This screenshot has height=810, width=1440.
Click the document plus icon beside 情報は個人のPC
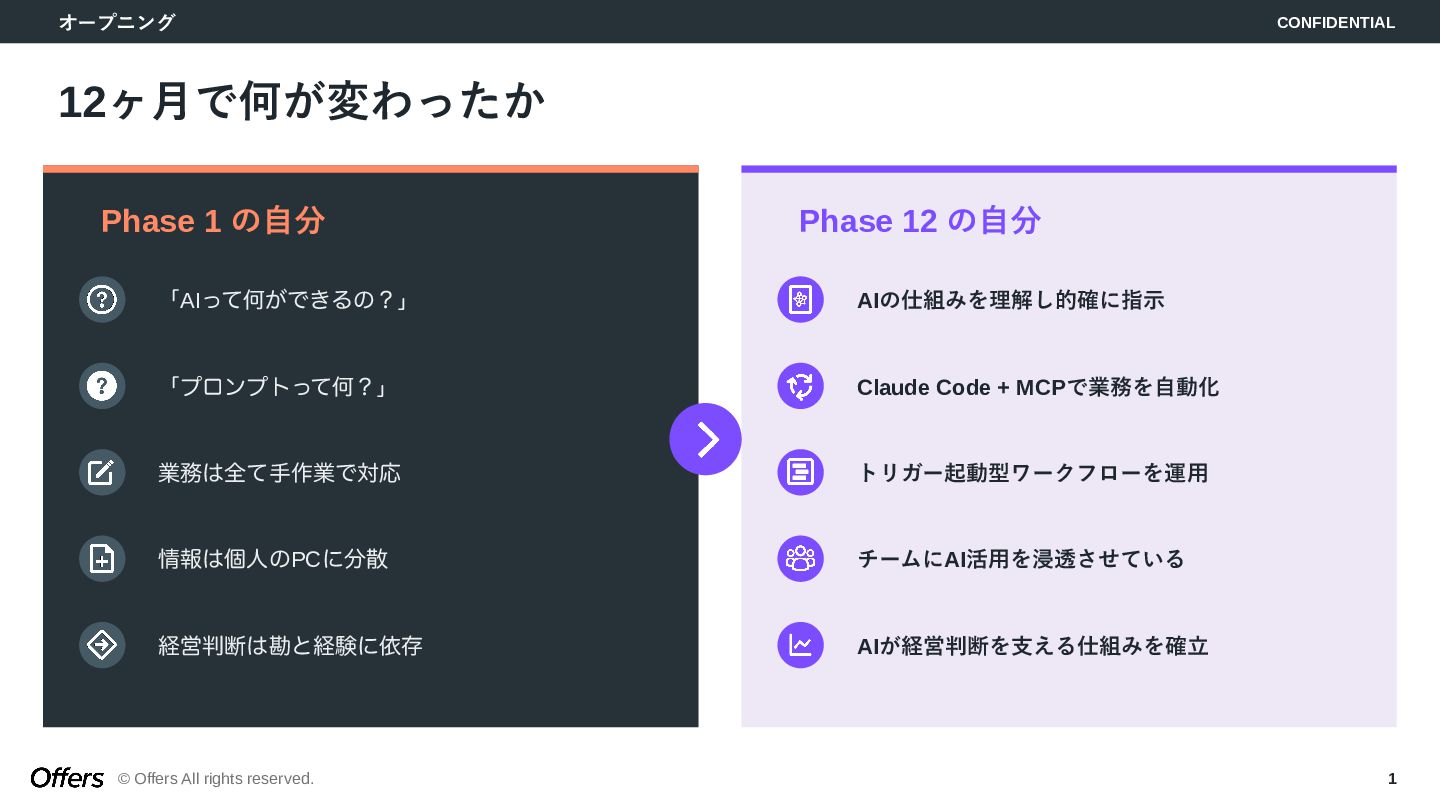coord(102,559)
